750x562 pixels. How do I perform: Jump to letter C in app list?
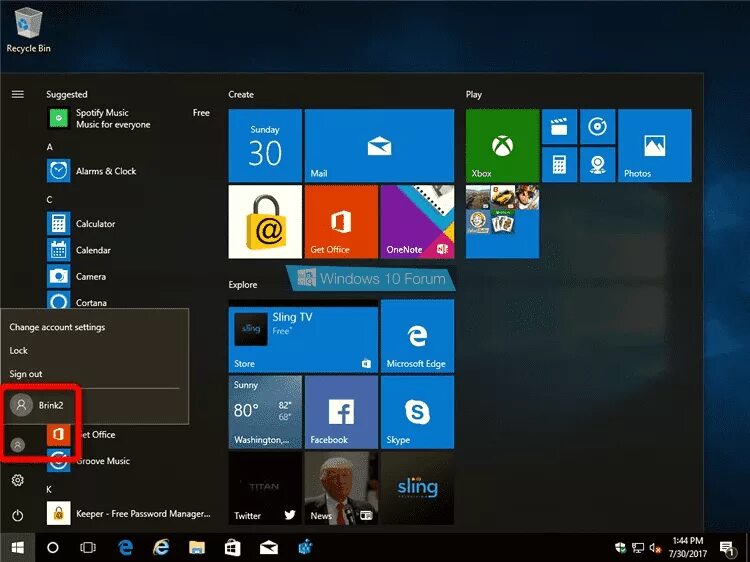50,200
